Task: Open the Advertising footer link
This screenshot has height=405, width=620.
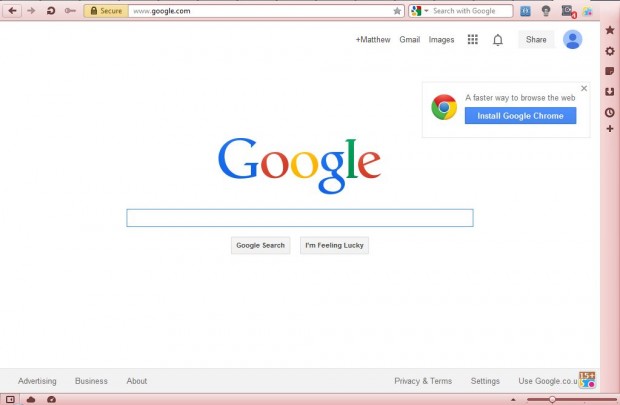Action: [x=37, y=381]
